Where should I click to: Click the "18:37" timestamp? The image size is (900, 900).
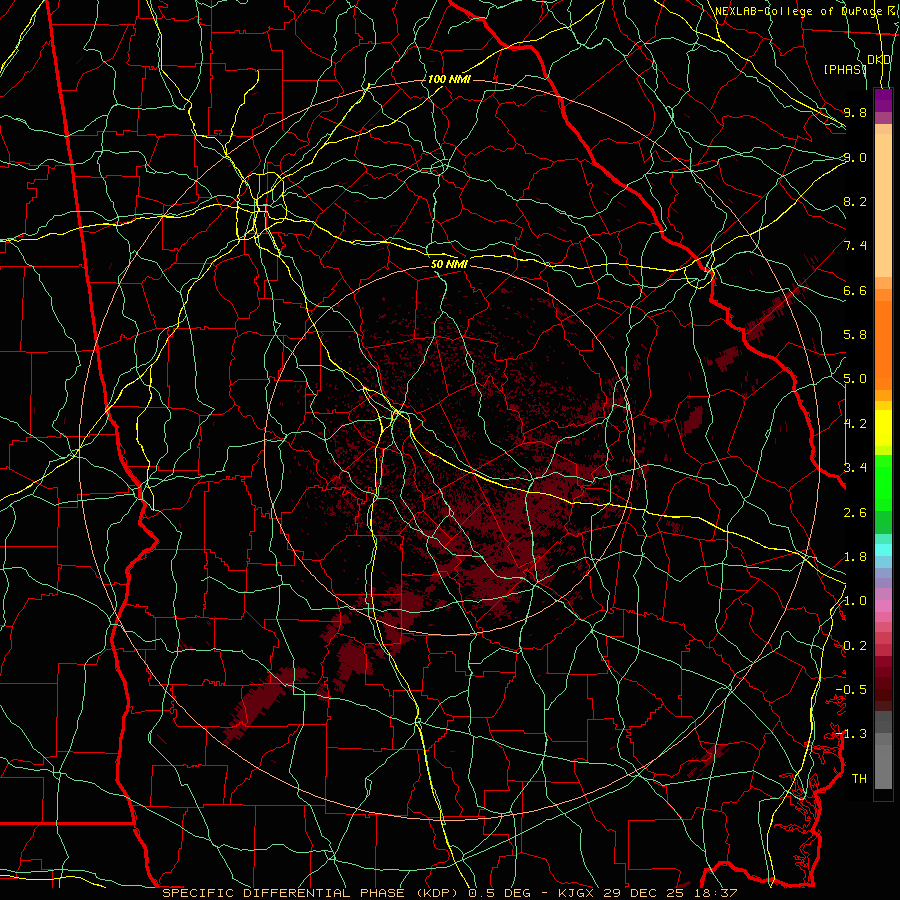click(716, 893)
